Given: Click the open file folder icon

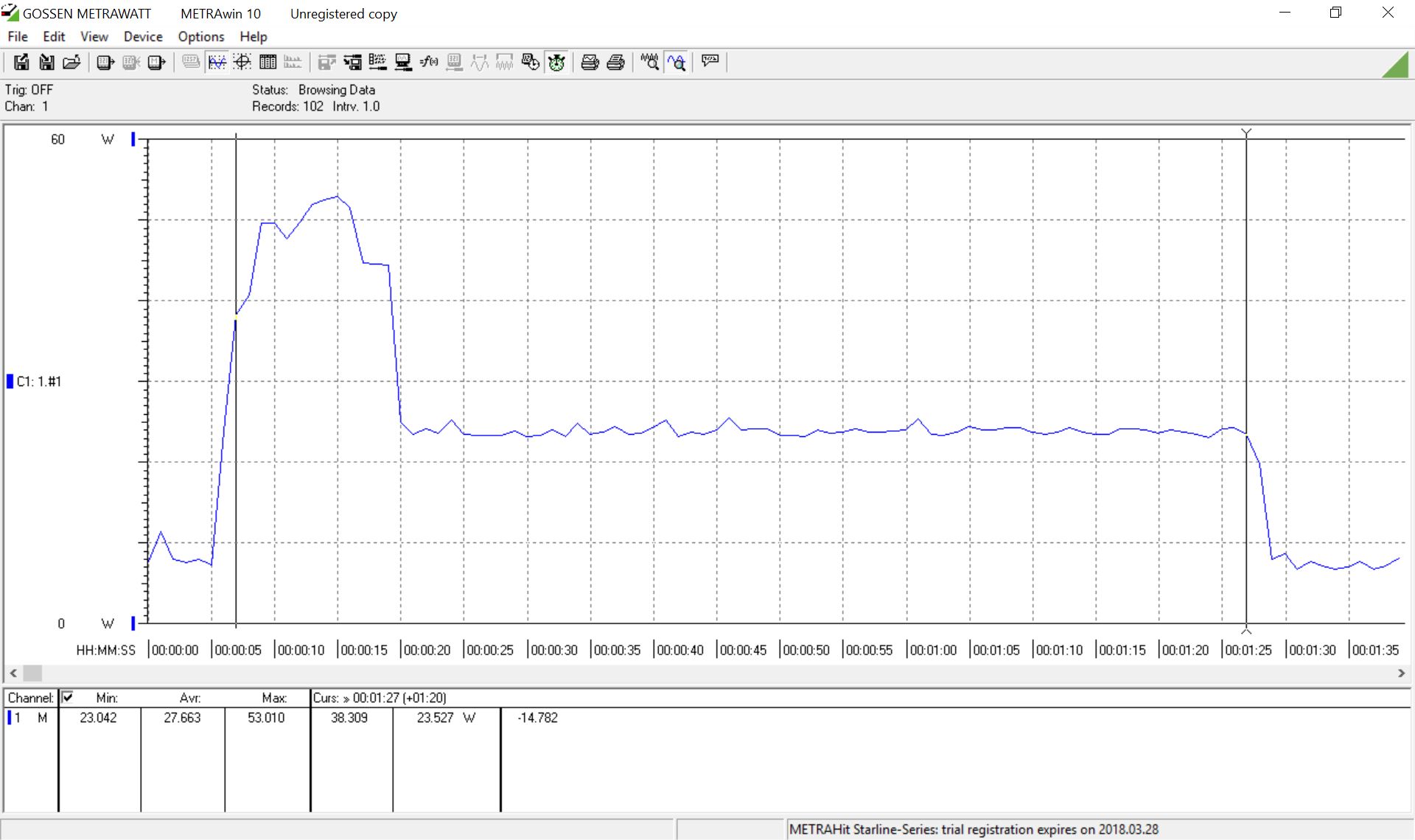Looking at the screenshot, I should [x=71, y=63].
